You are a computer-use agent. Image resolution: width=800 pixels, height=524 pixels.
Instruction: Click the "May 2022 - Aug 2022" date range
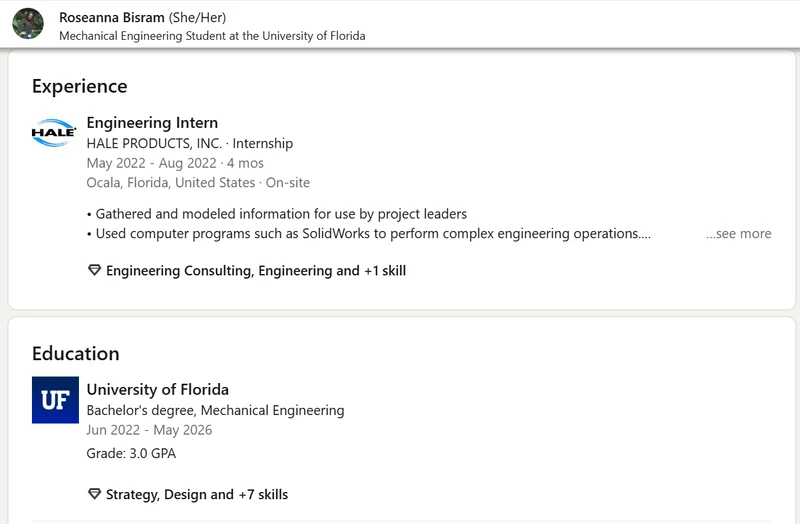(x=151, y=163)
